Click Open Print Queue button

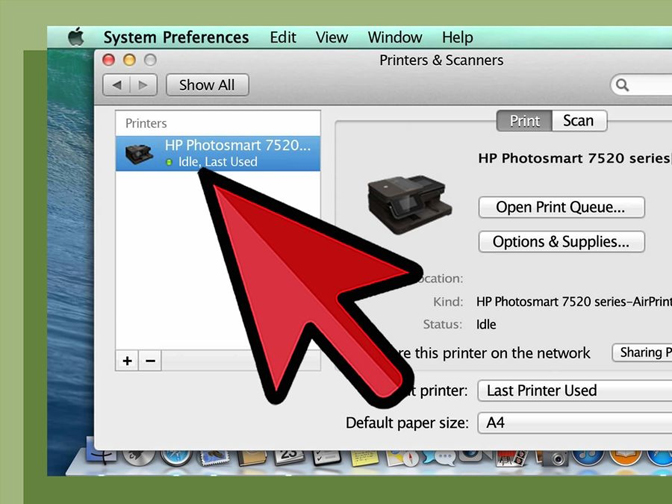pyautogui.click(x=561, y=207)
